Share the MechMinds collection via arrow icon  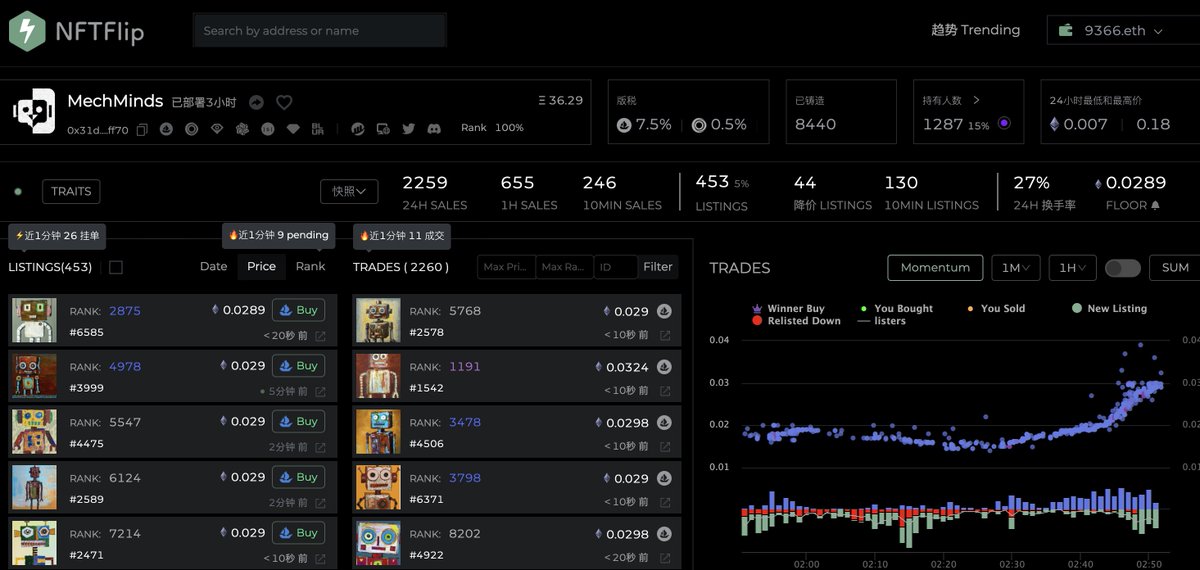[x=256, y=102]
